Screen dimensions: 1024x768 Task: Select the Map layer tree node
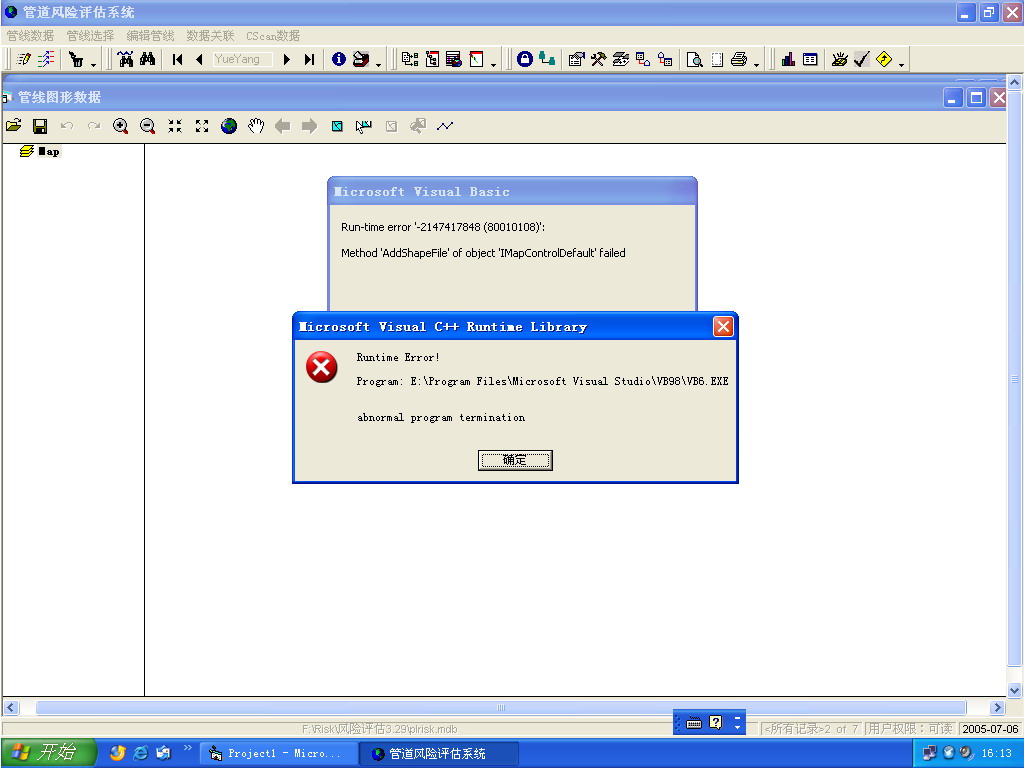[x=49, y=152]
